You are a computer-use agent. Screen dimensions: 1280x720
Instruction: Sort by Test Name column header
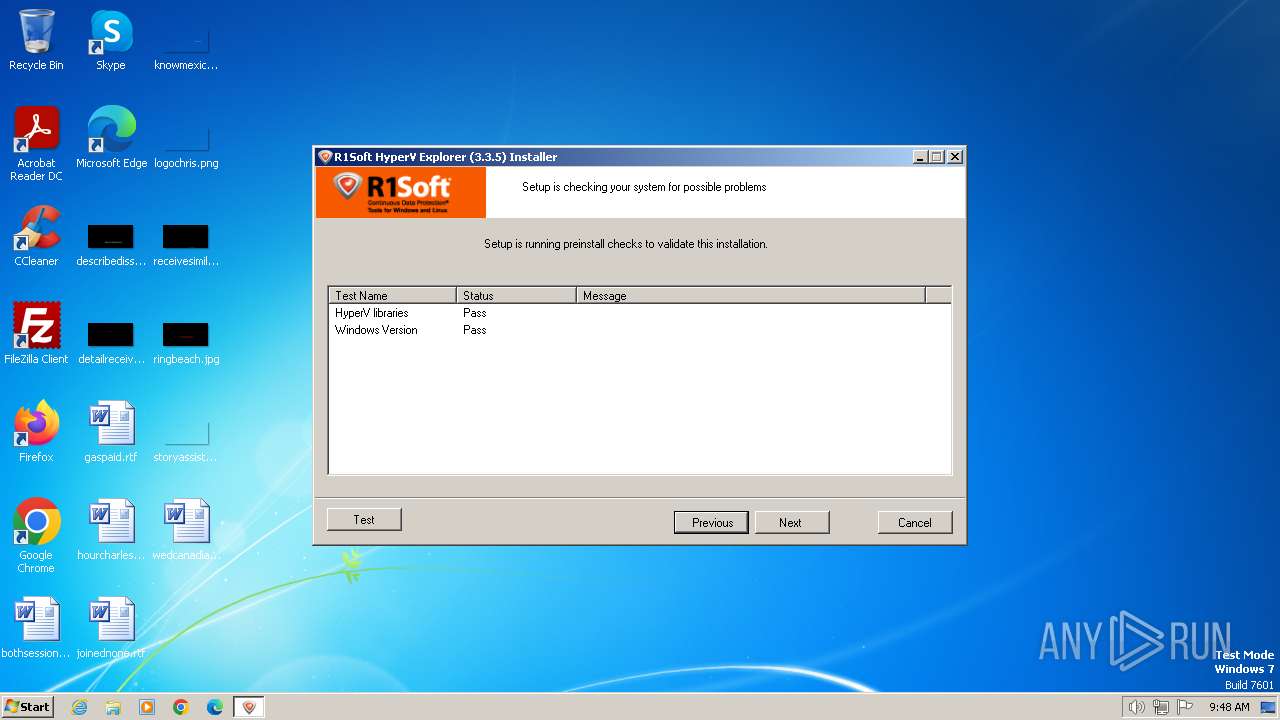(x=392, y=295)
